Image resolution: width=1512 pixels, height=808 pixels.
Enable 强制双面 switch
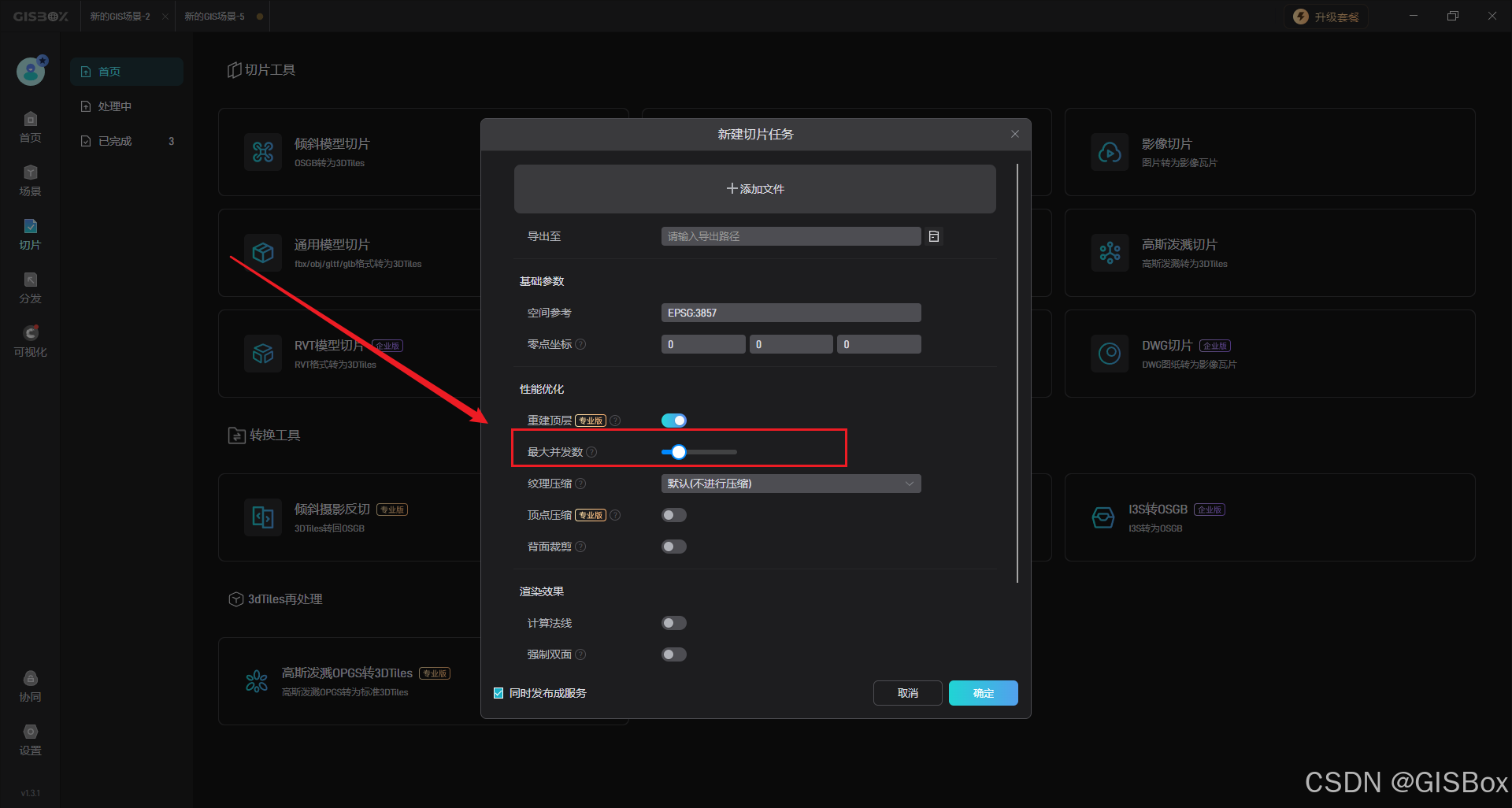[x=674, y=654]
